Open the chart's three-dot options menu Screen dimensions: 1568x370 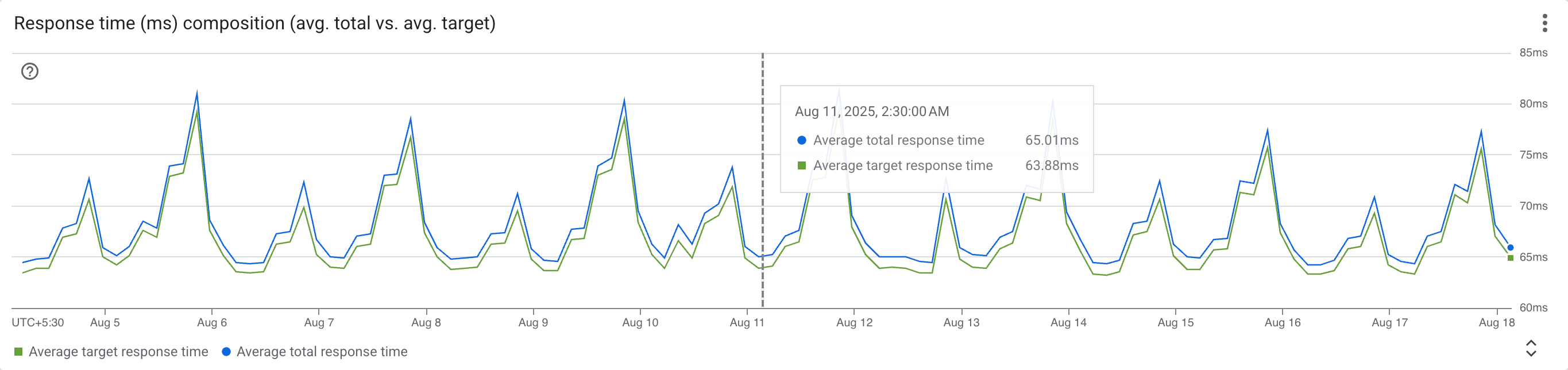click(x=1544, y=23)
